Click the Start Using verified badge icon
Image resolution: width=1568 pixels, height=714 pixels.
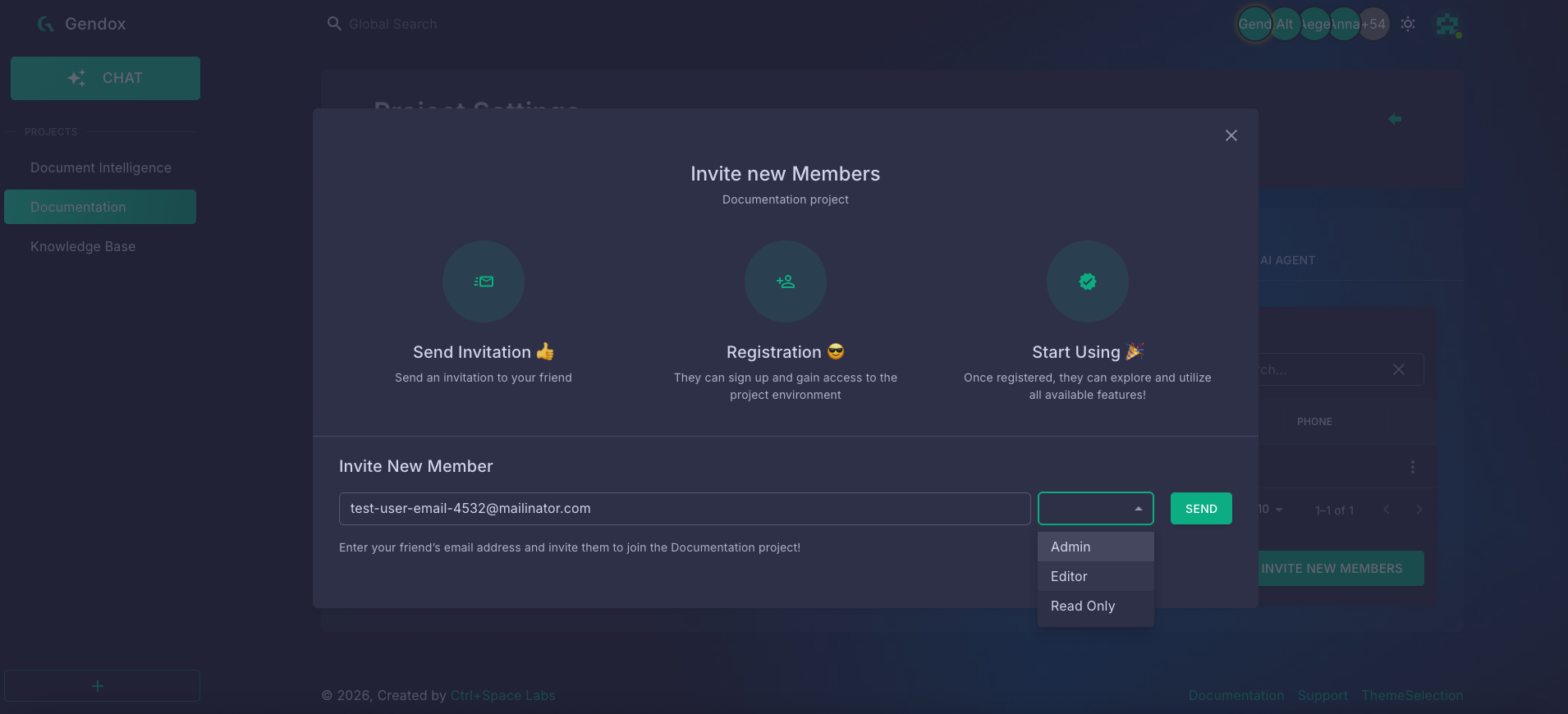(1088, 281)
